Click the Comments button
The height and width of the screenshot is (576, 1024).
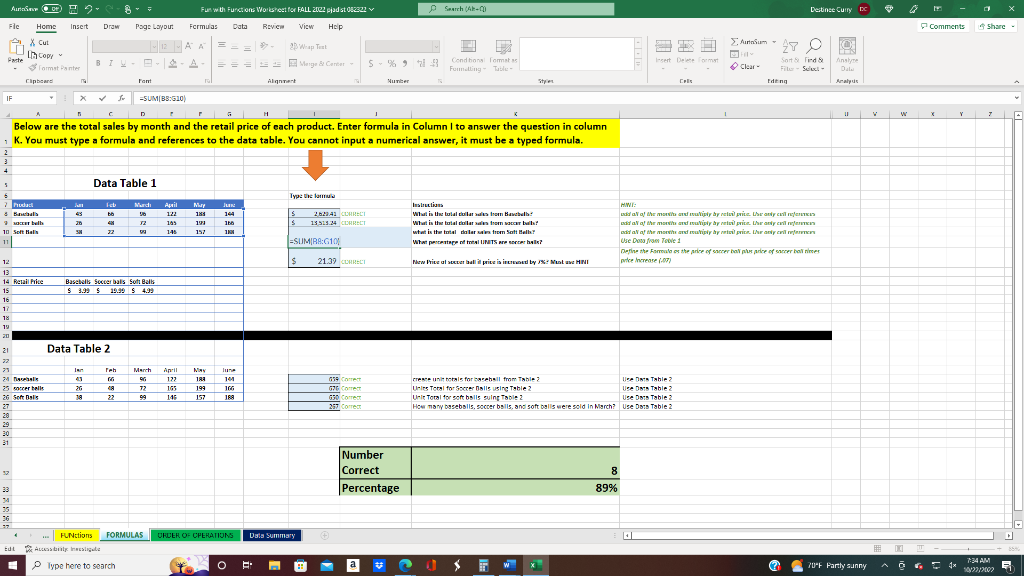coord(942,26)
